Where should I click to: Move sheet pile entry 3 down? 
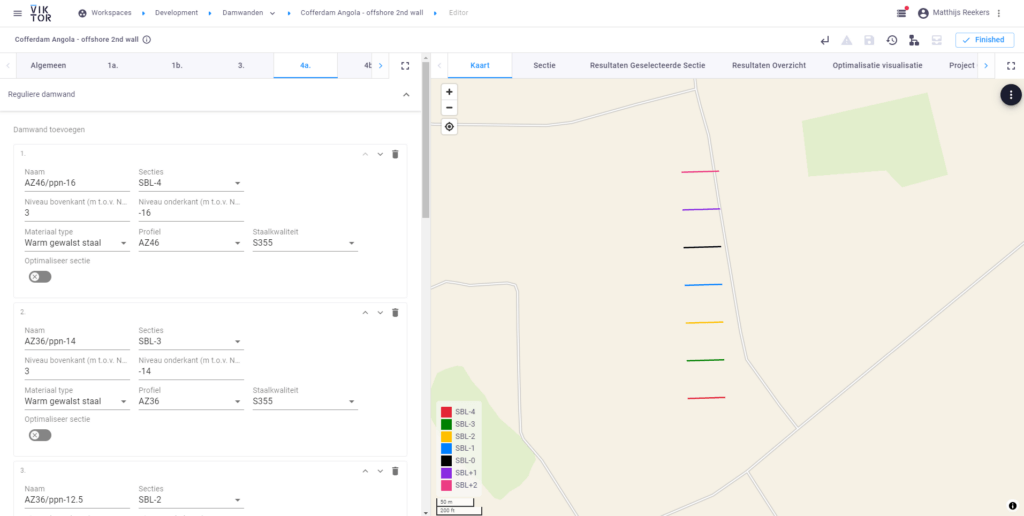(380, 471)
